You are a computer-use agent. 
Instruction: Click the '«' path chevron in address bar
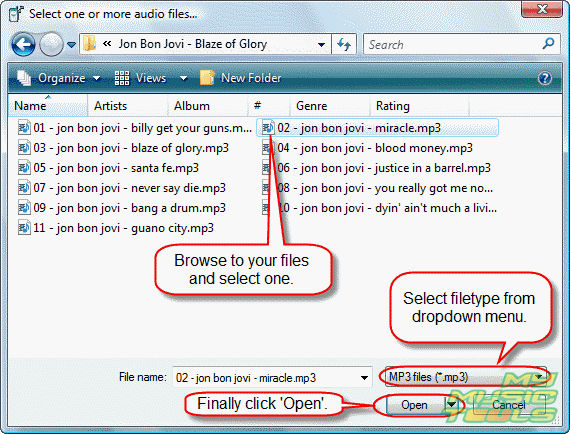click(x=107, y=44)
